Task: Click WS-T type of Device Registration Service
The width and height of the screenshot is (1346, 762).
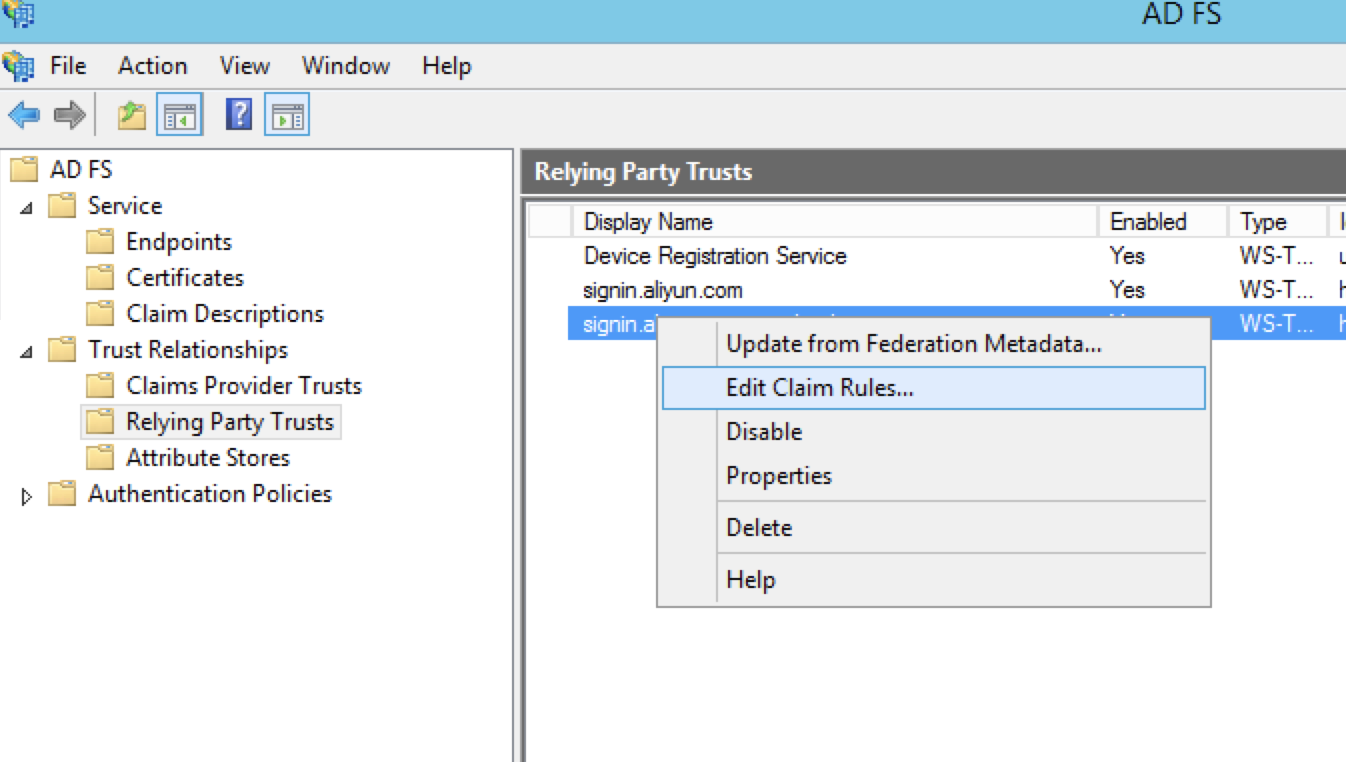Action: point(1276,256)
